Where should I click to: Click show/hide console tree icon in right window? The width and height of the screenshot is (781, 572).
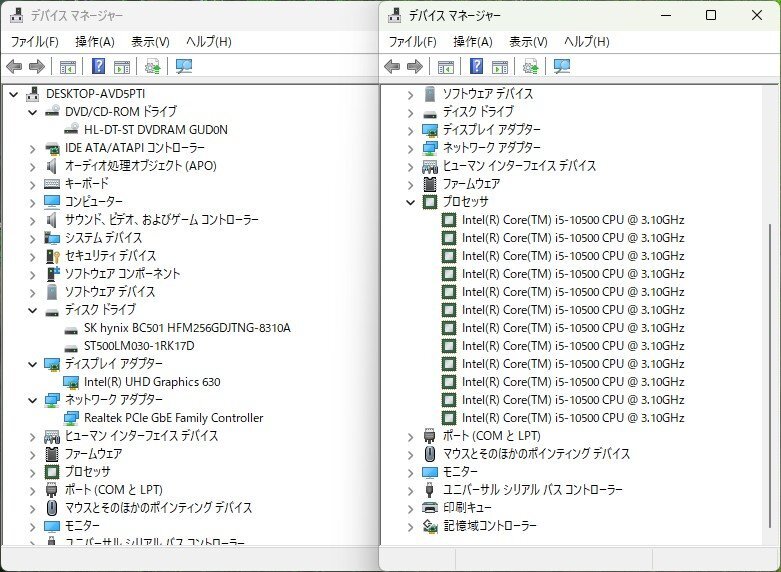(446, 66)
